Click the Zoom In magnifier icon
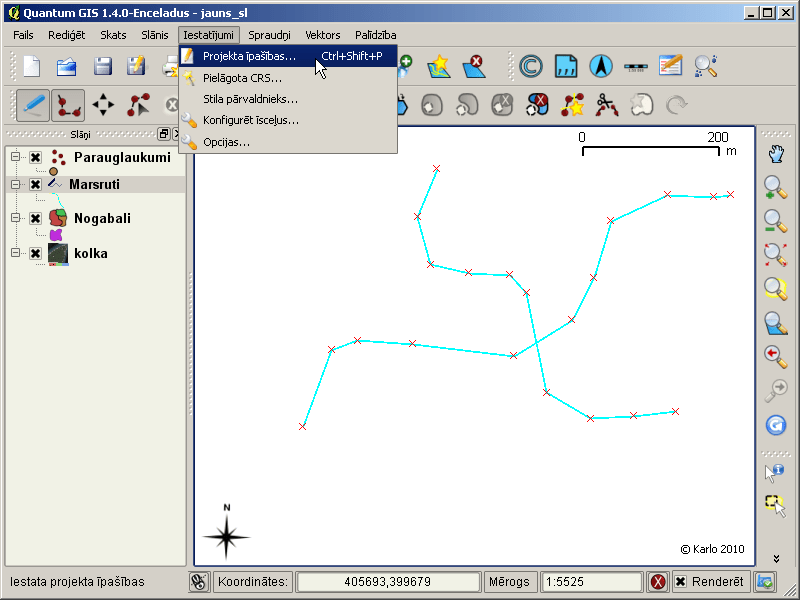 click(776, 187)
